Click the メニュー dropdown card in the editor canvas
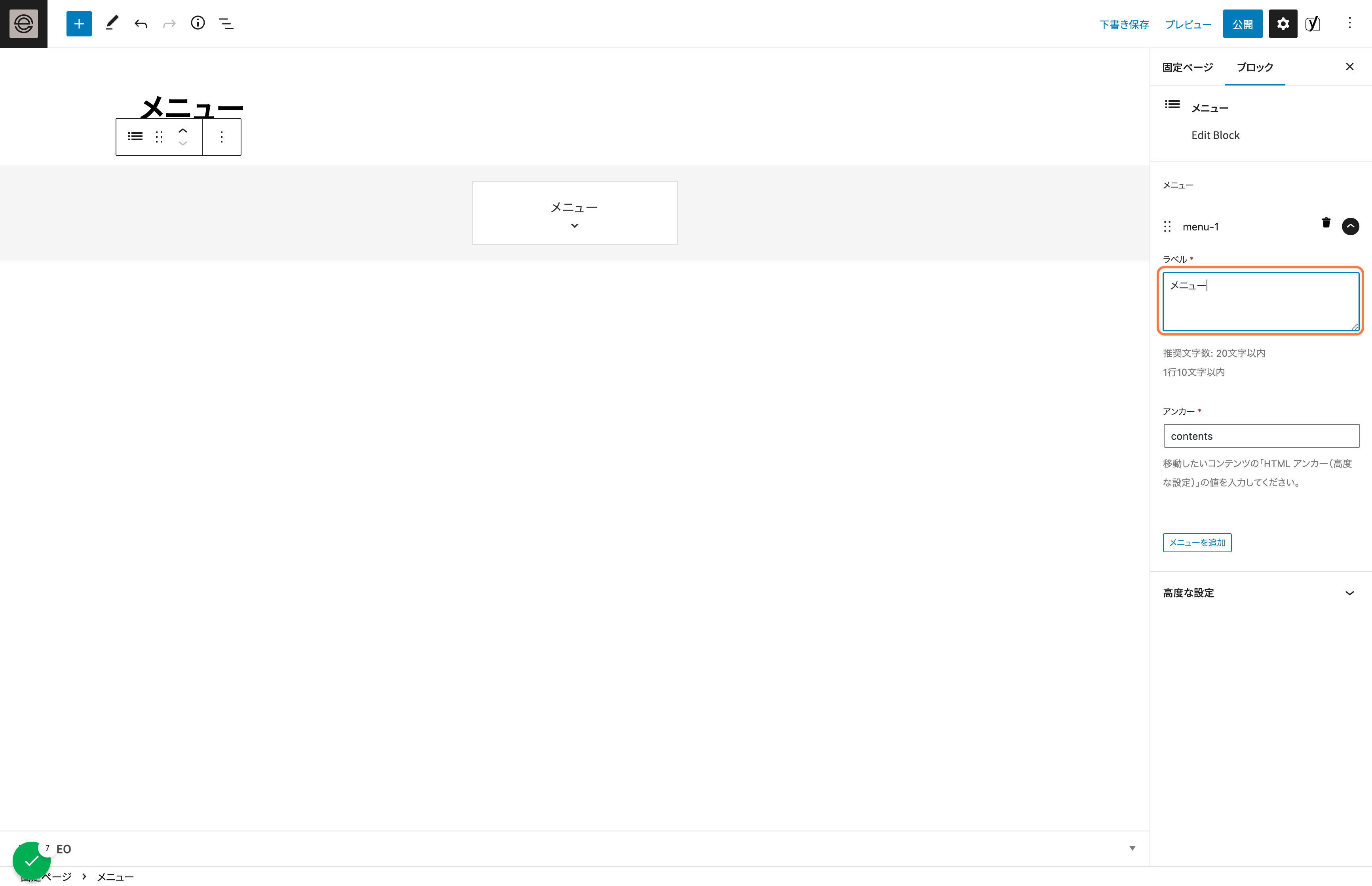Image resolution: width=1372 pixels, height=886 pixels. [575, 213]
